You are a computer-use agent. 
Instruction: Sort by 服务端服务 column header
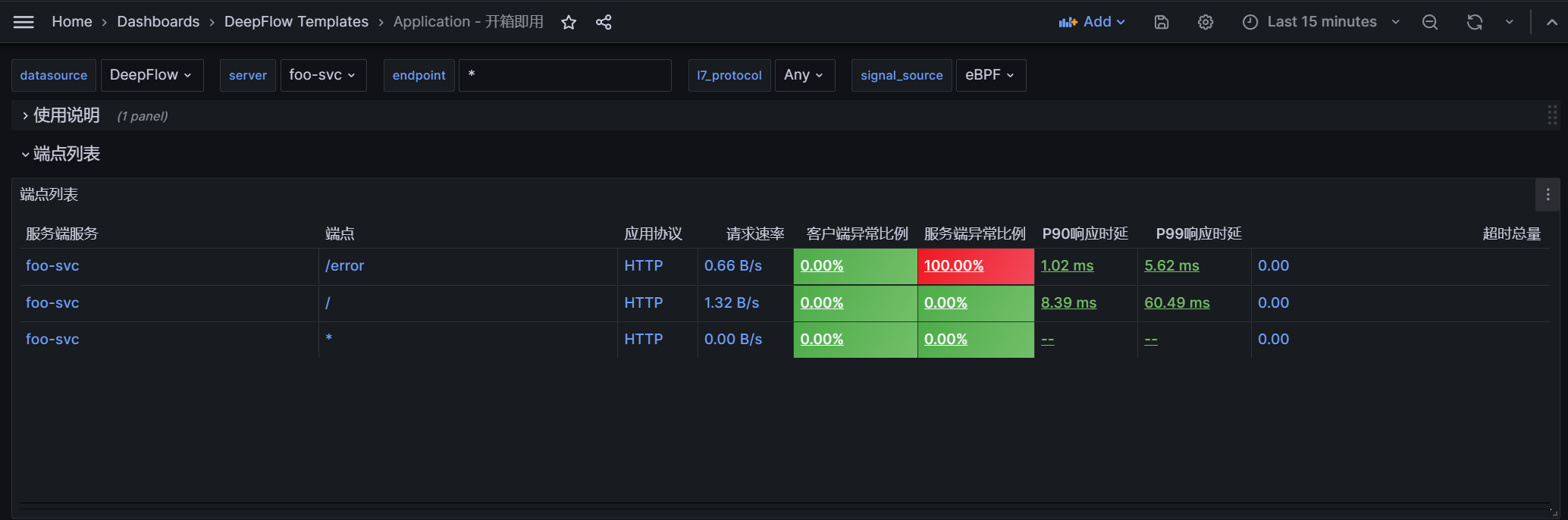[62, 233]
